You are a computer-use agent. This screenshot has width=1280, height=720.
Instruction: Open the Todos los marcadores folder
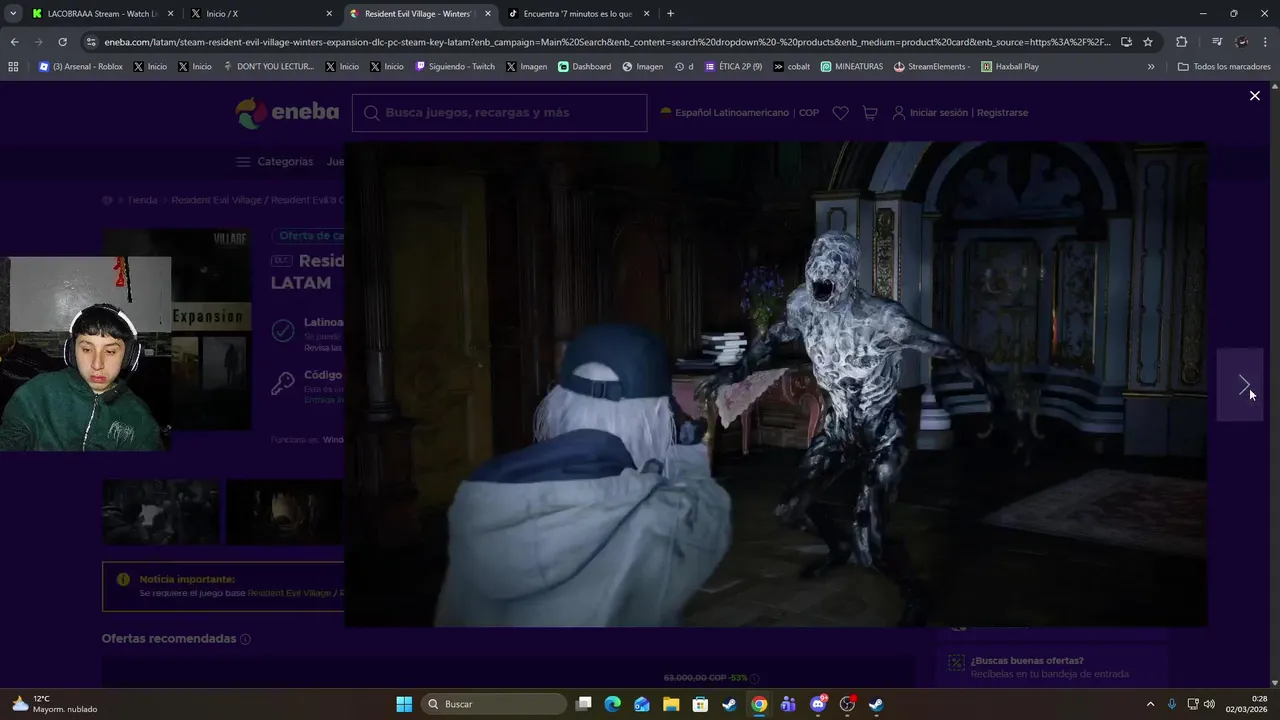tap(1224, 67)
